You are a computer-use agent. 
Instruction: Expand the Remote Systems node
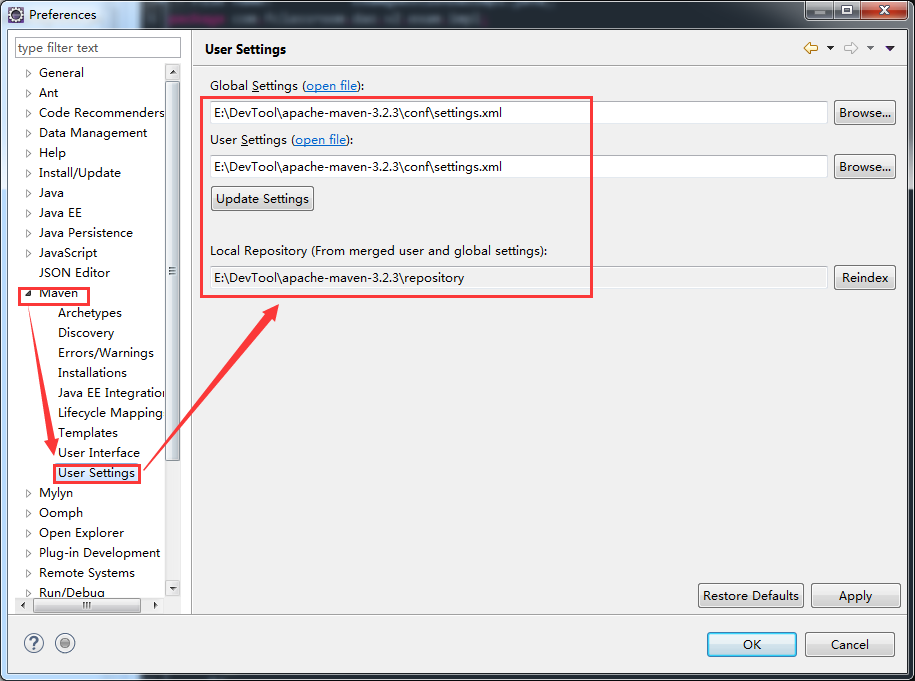click(x=28, y=574)
